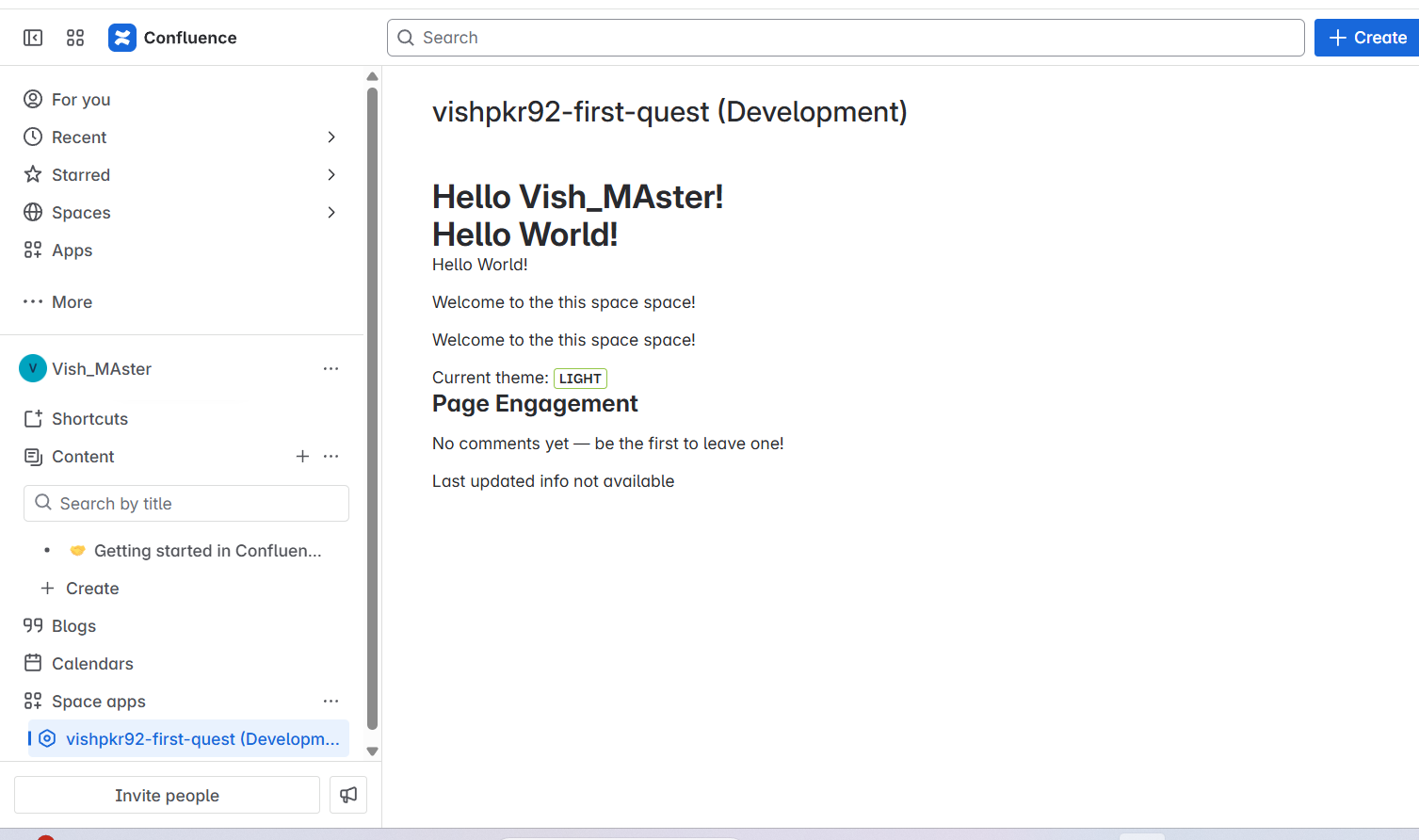
Task: Focus the top Search bar
Action: click(x=846, y=38)
